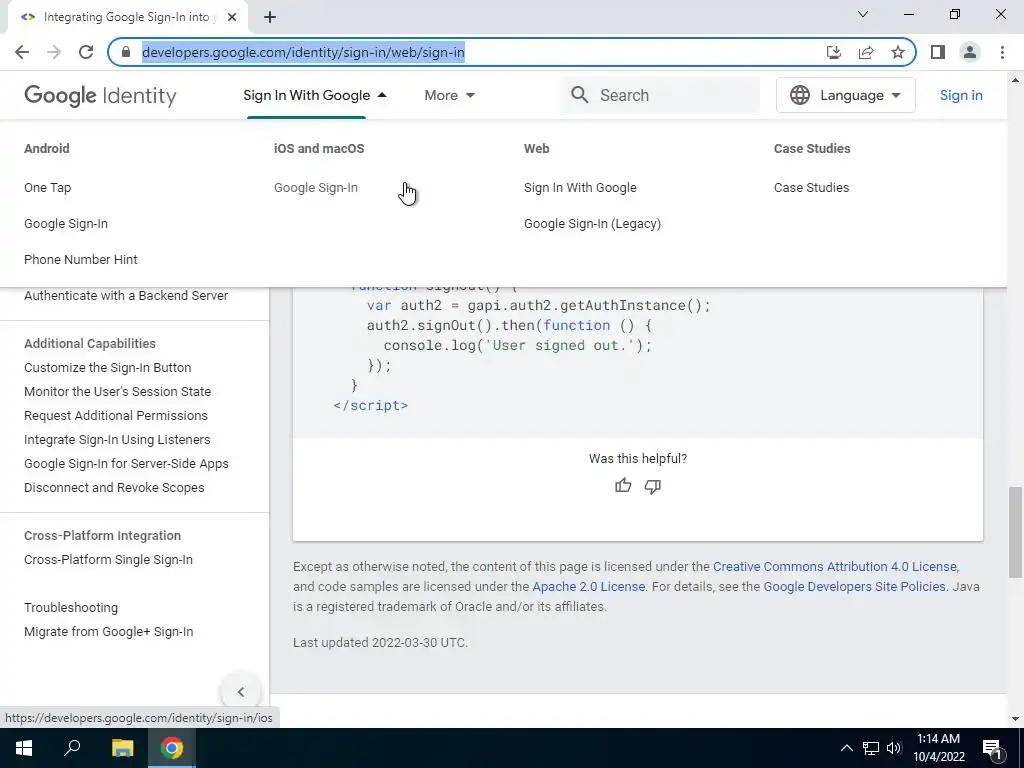Click the thumbs down not helpful icon
Viewport: 1024px width, 768px height.
pos(652,486)
